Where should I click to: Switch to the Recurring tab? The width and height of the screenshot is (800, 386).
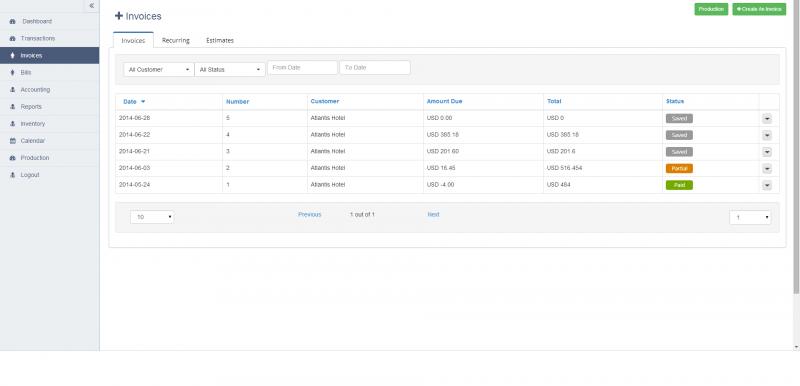tap(176, 40)
